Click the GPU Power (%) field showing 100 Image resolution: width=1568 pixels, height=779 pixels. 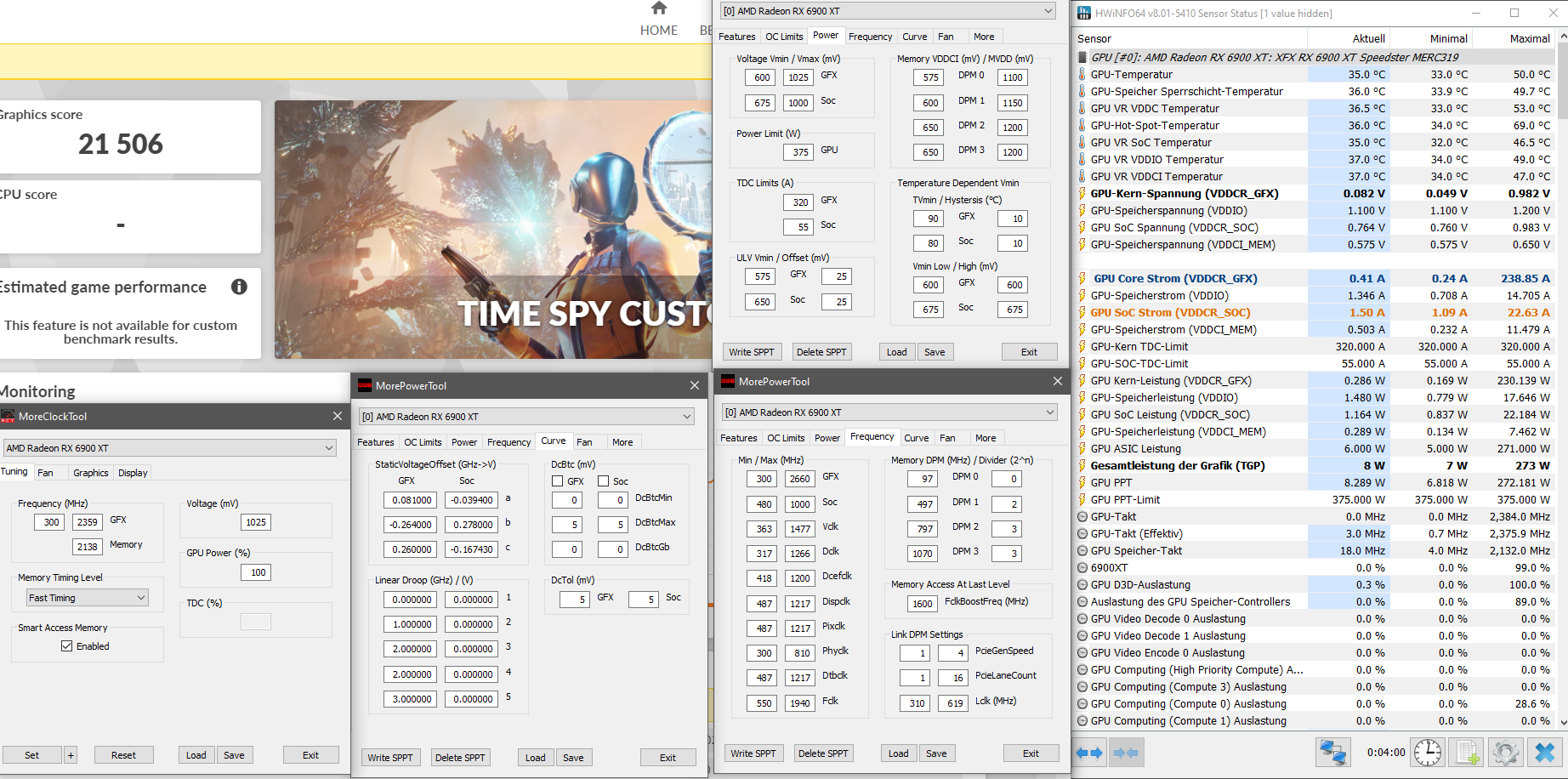[256, 572]
